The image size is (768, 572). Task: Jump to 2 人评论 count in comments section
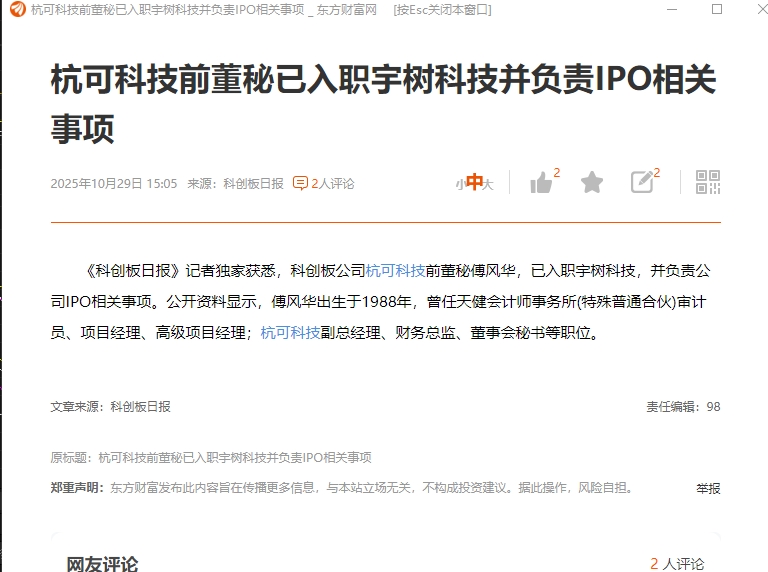pyautogui.click(x=677, y=564)
